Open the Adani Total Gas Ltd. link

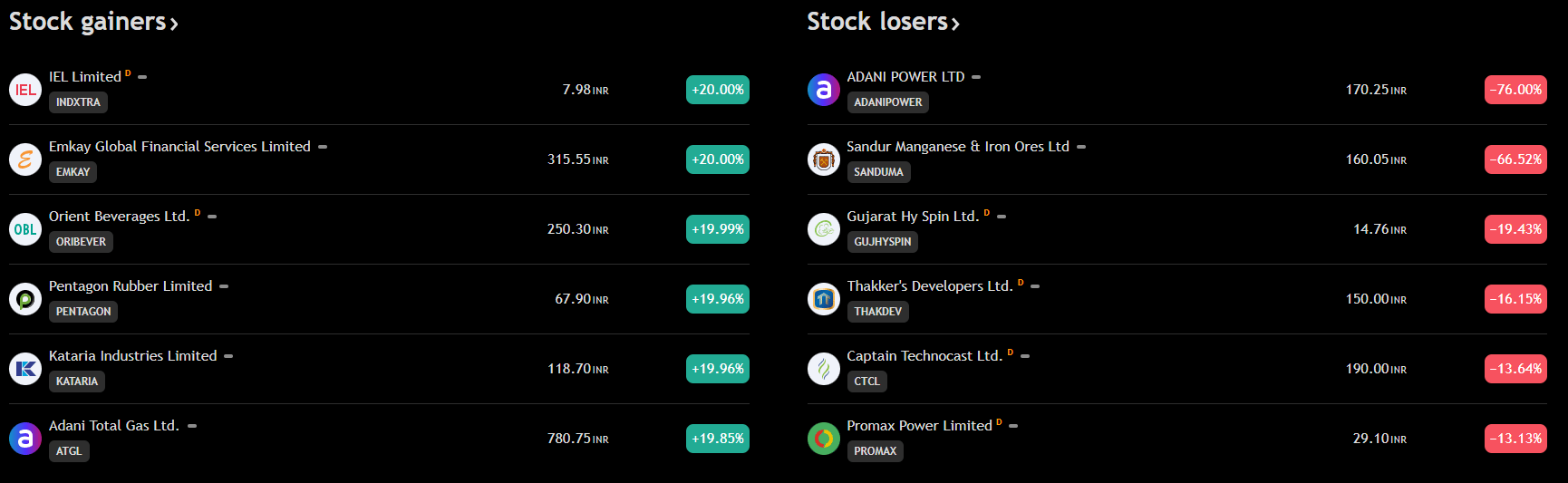[x=114, y=426]
